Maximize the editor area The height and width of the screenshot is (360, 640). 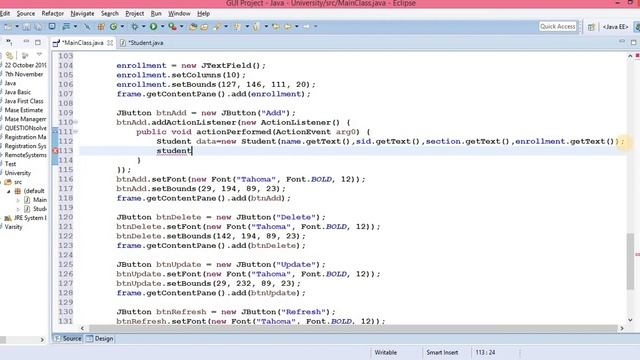coord(633,42)
